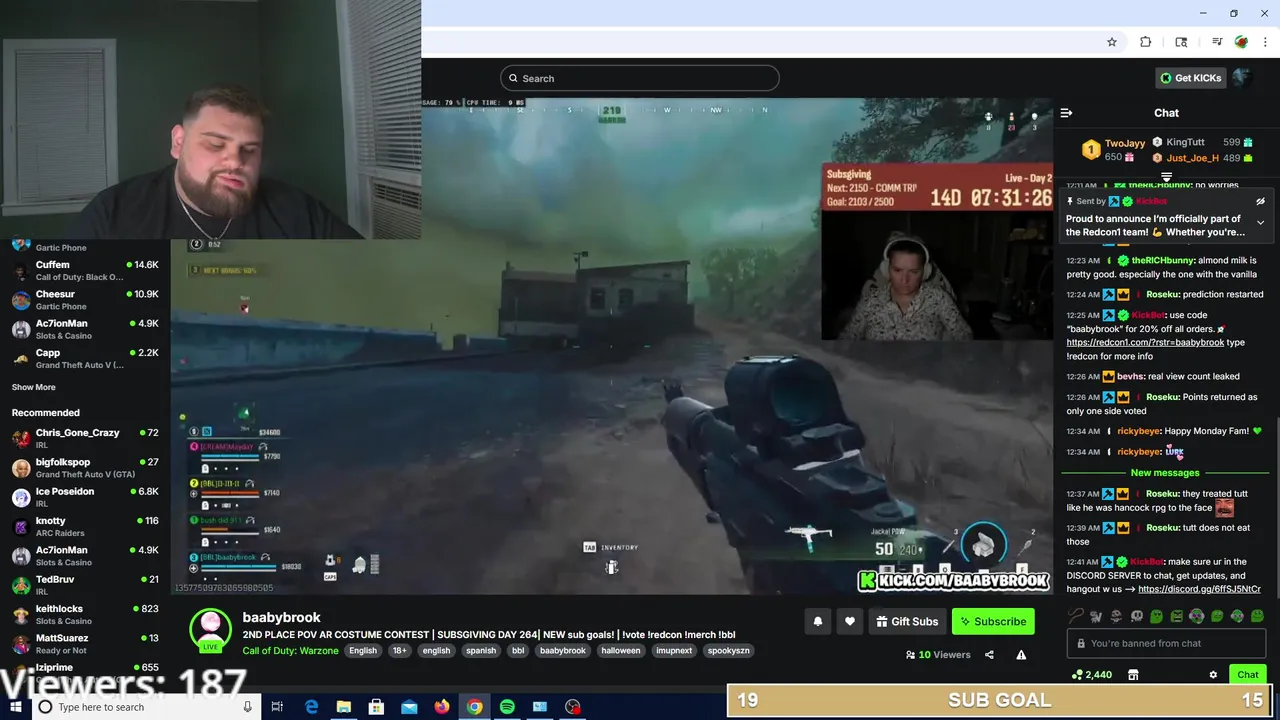The height and width of the screenshot is (720, 1280).
Task: Click the Just_Joe_H leaderboard name
Action: (1192, 158)
